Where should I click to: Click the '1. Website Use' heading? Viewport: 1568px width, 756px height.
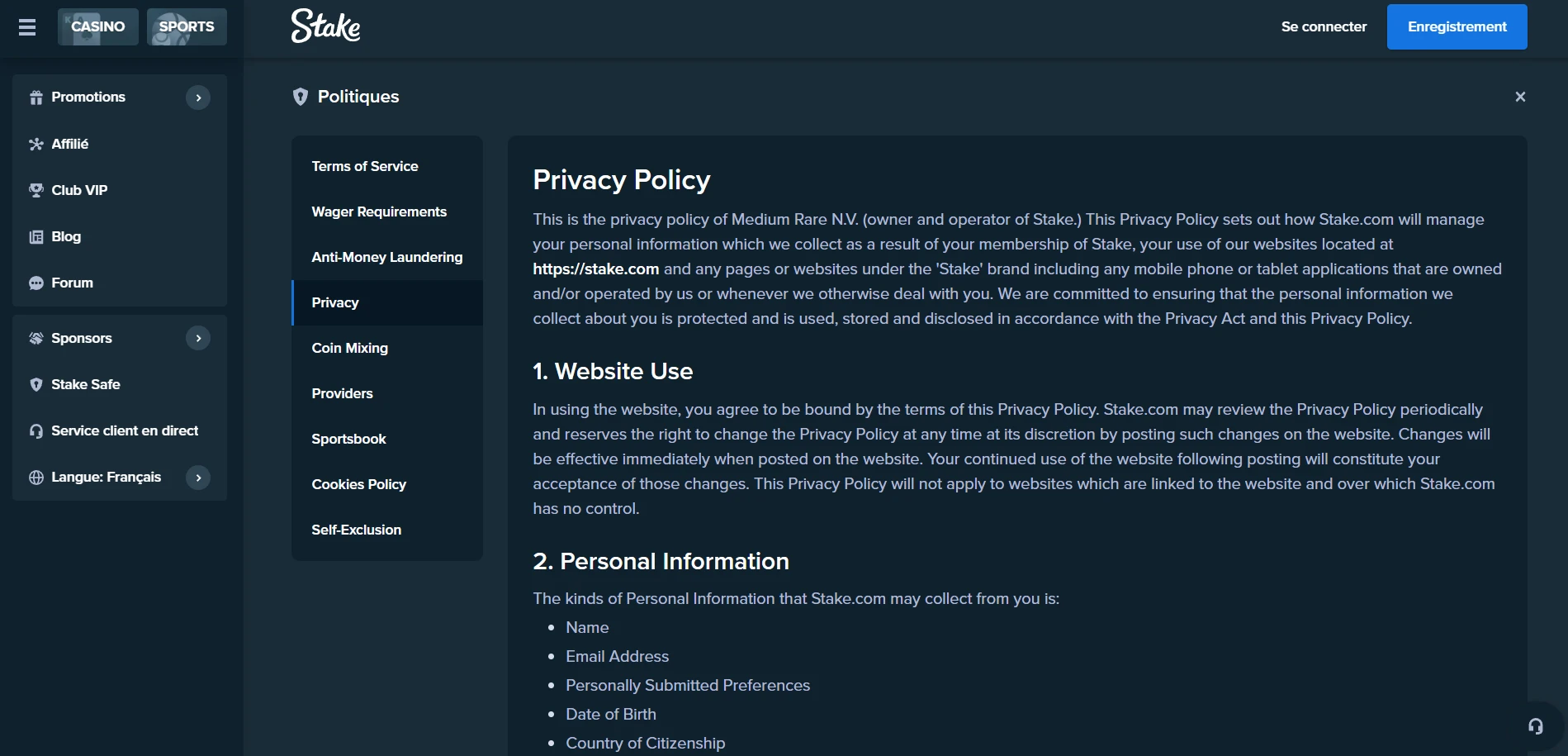[613, 372]
